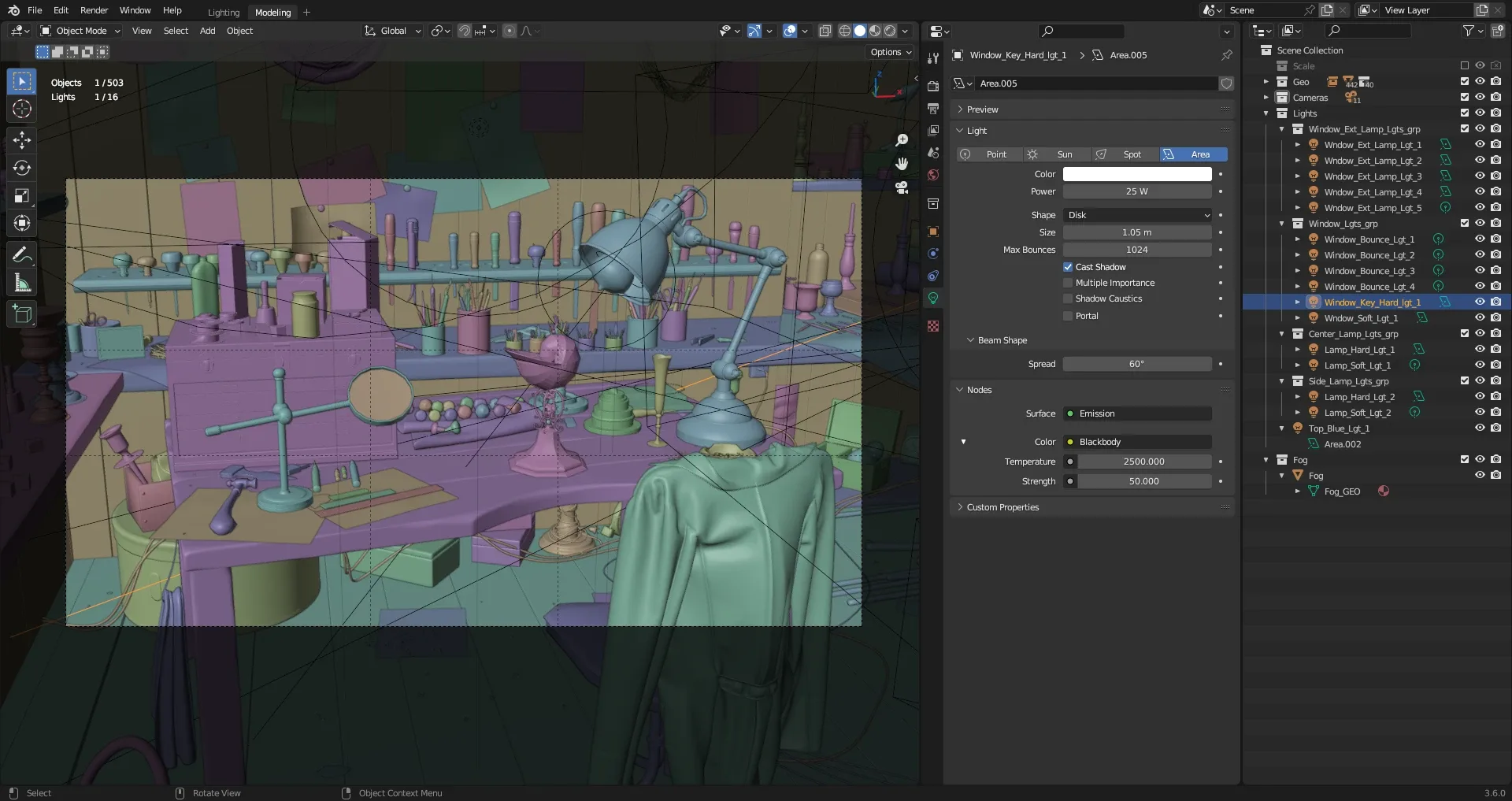
Task: Click the Power 25 W slider
Action: click(x=1137, y=191)
